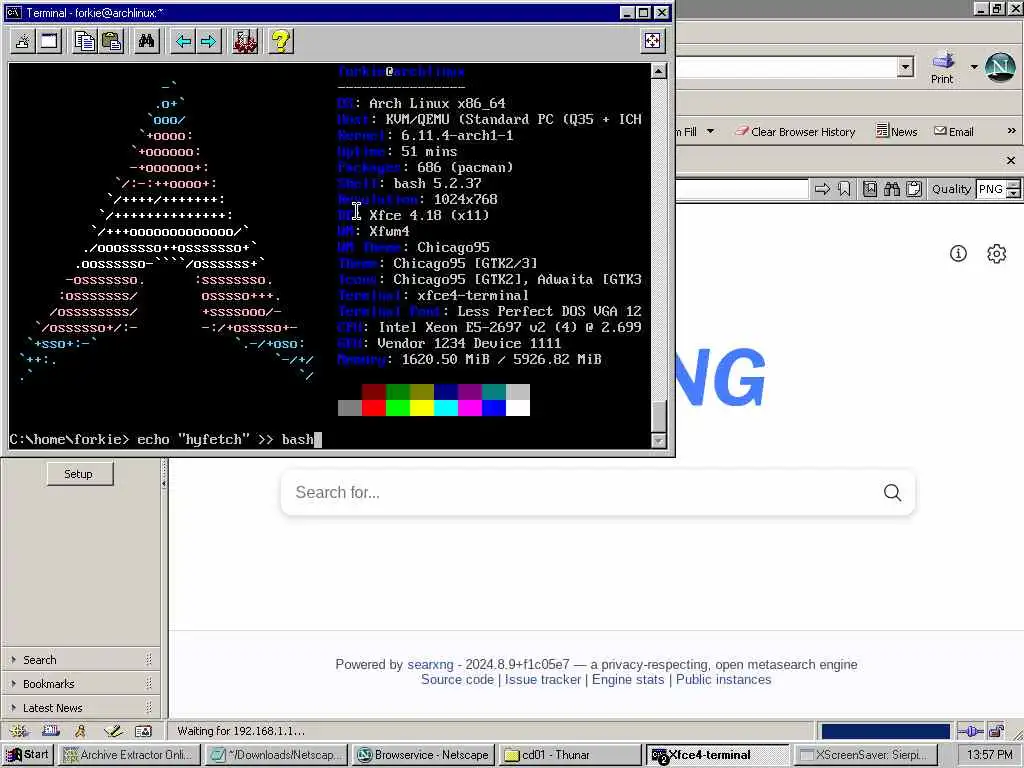Screen dimensions: 1024x768
Task: Click the Netscape N throbber logo
Action: tap(1000, 67)
